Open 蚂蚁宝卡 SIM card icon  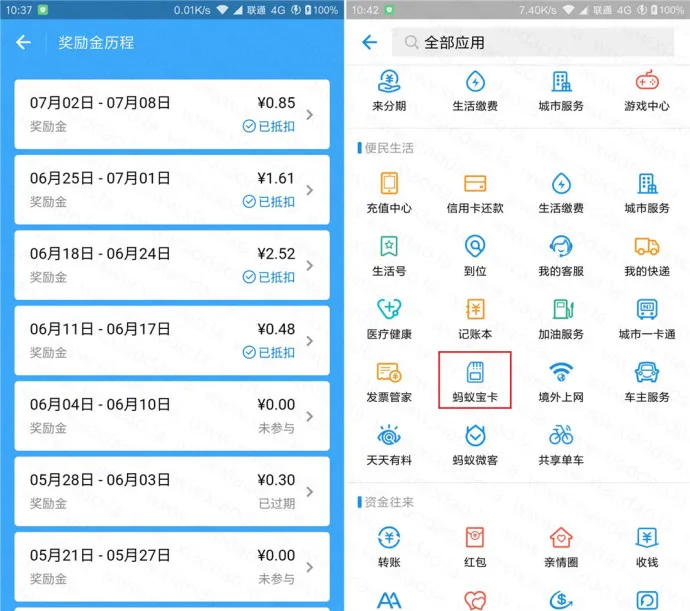[x=475, y=372]
